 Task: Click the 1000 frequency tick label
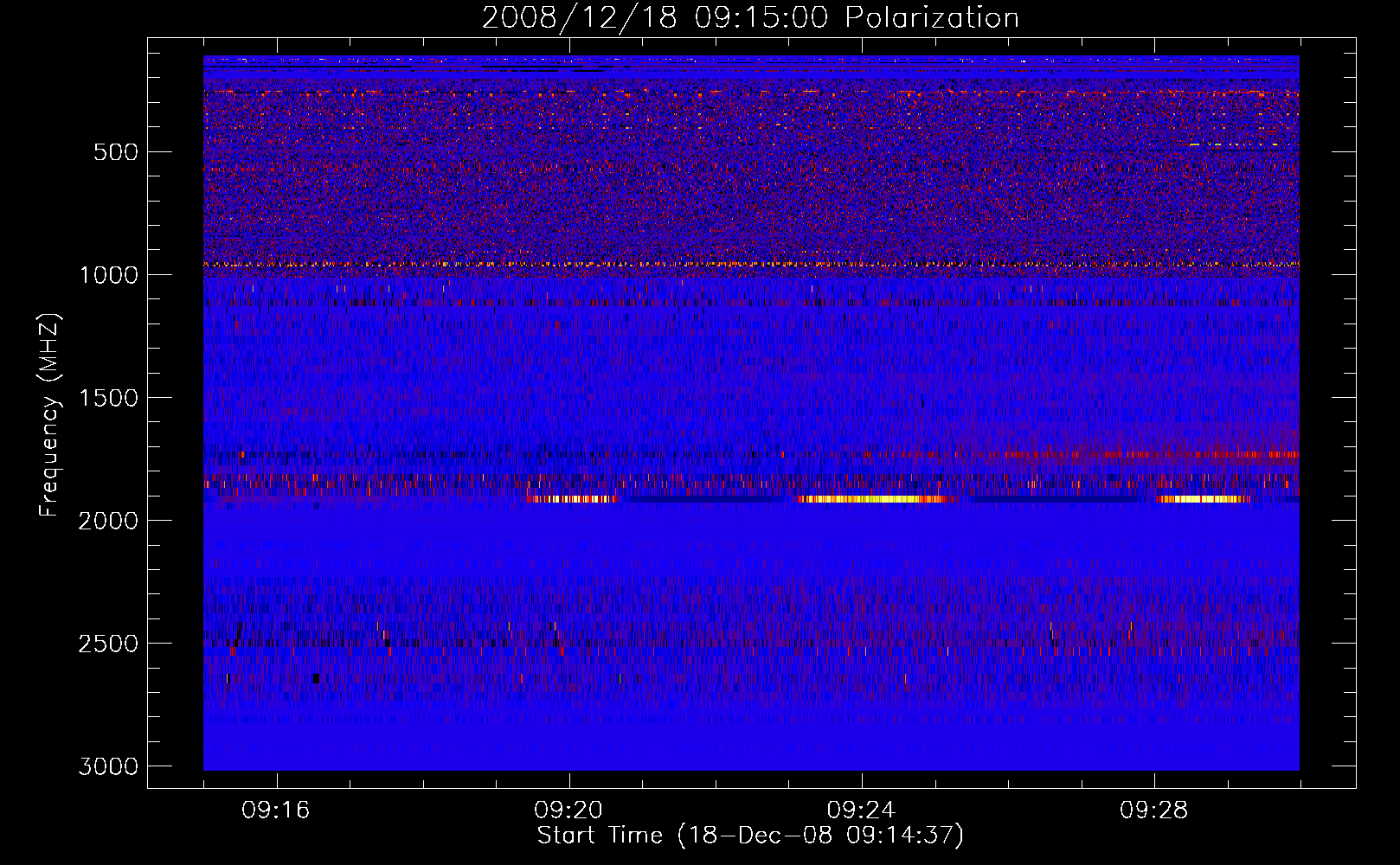(x=109, y=275)
